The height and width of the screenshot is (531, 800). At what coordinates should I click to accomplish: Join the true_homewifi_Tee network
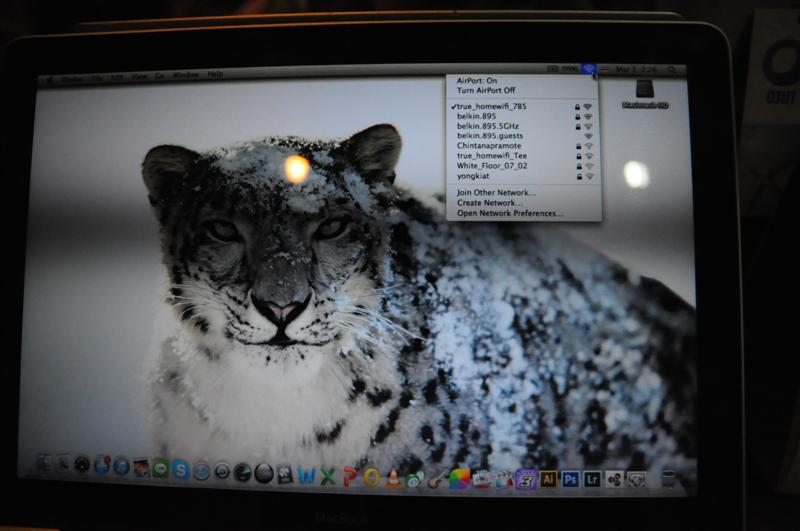click(523, 156)
